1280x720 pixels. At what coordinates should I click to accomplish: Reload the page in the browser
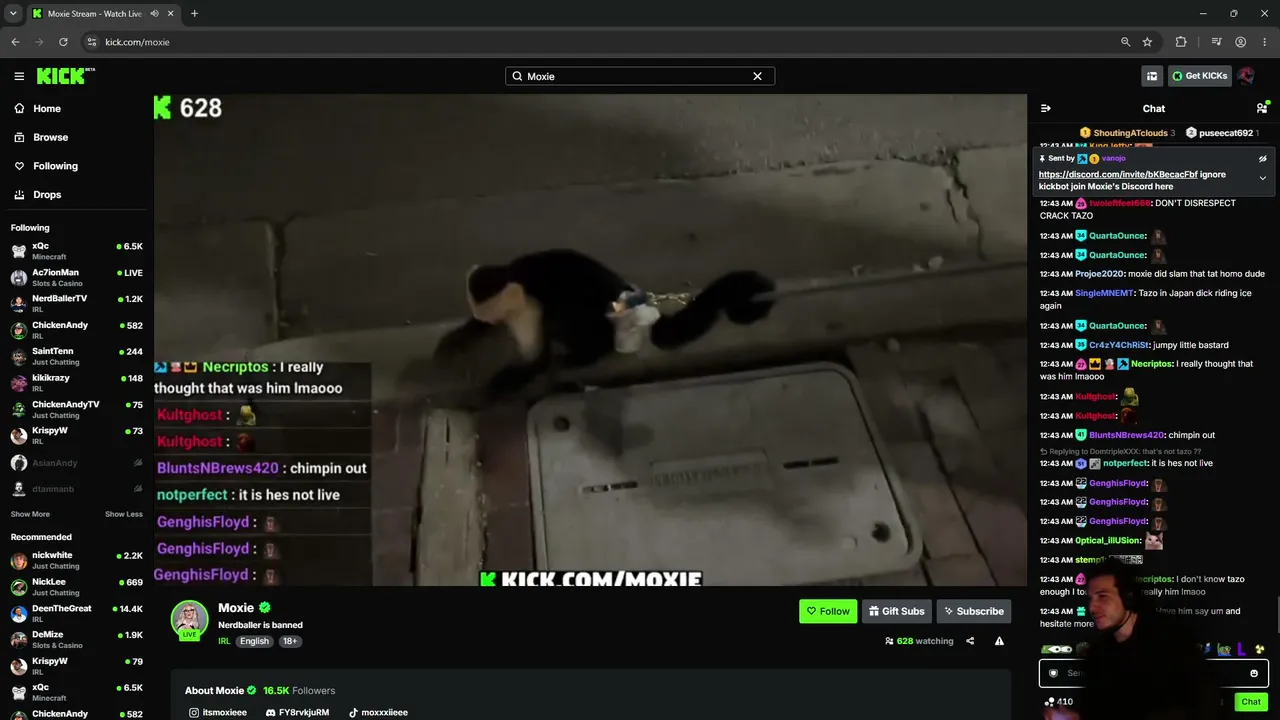click(63, 42)
